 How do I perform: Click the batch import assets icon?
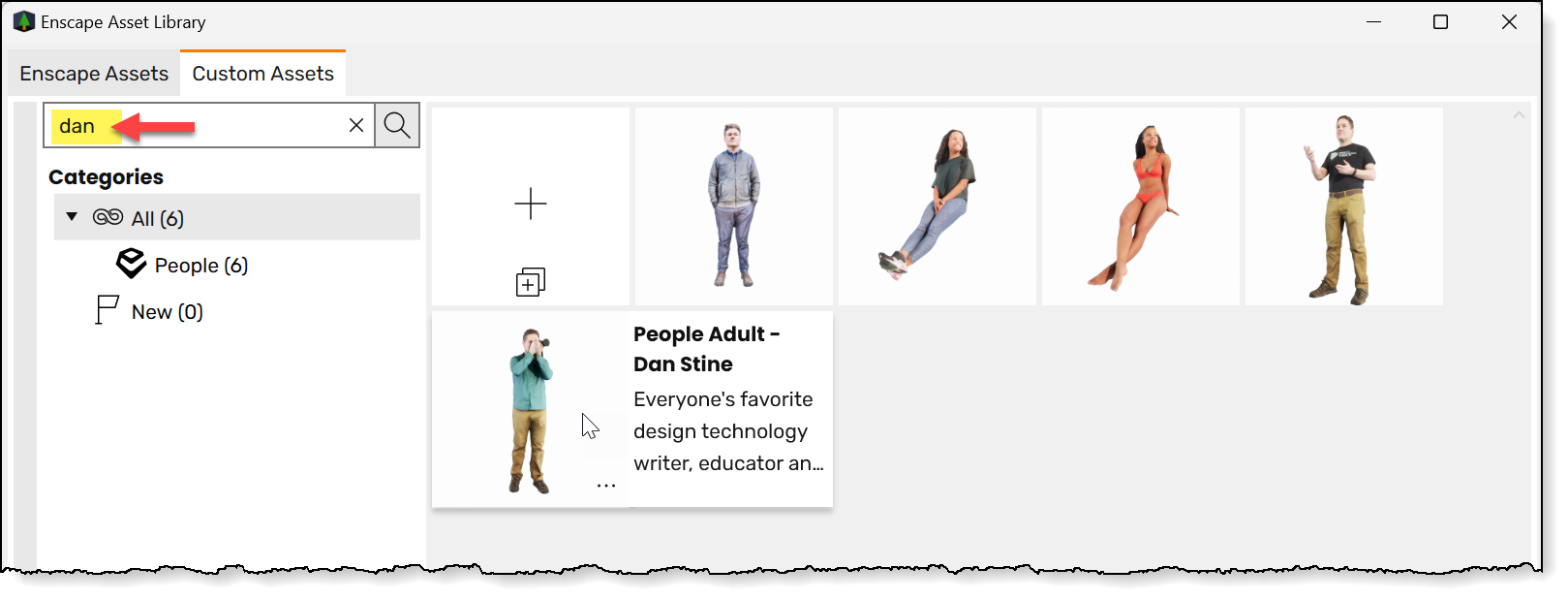pos(530,282)
